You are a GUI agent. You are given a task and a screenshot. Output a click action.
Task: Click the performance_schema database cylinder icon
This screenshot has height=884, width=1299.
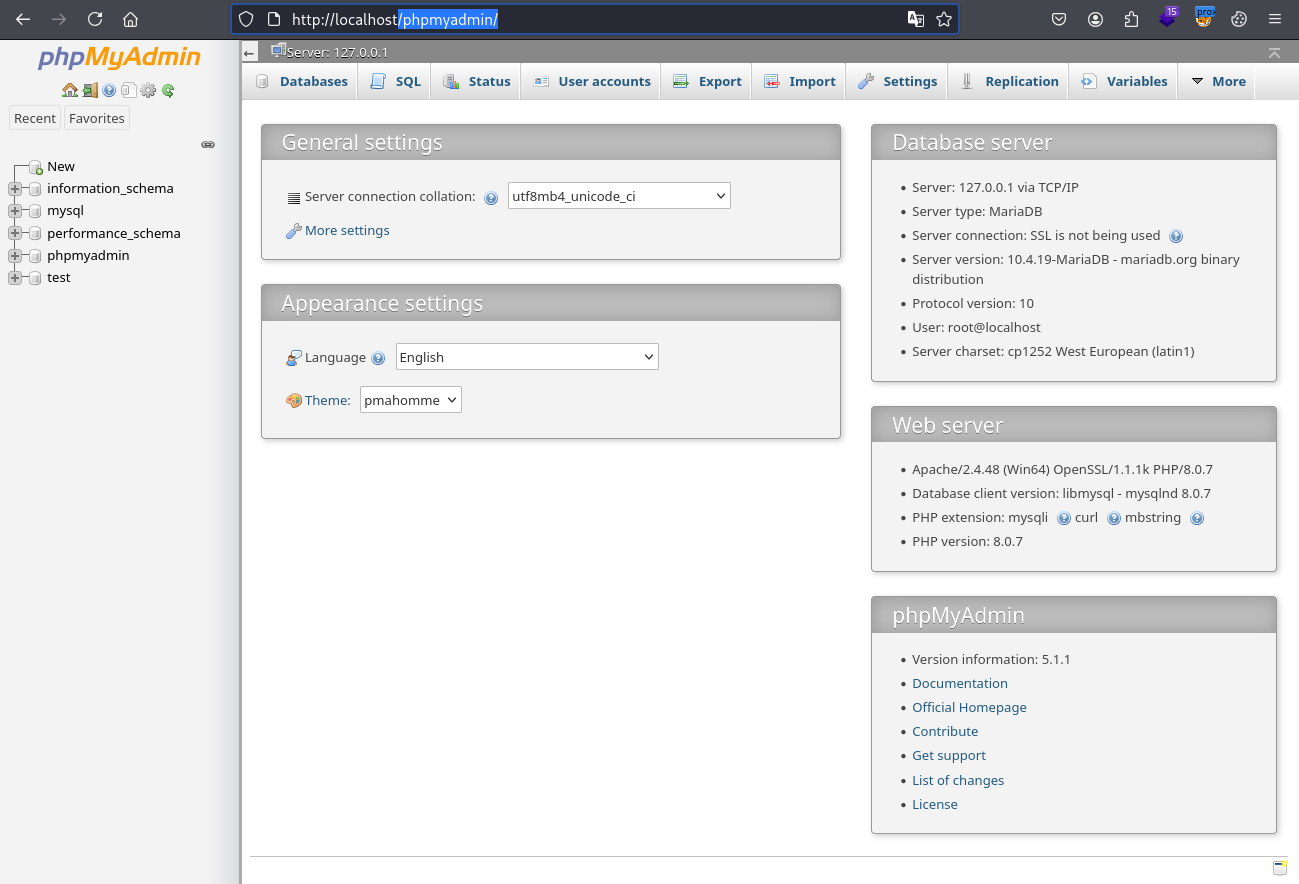tap(36, 234)
